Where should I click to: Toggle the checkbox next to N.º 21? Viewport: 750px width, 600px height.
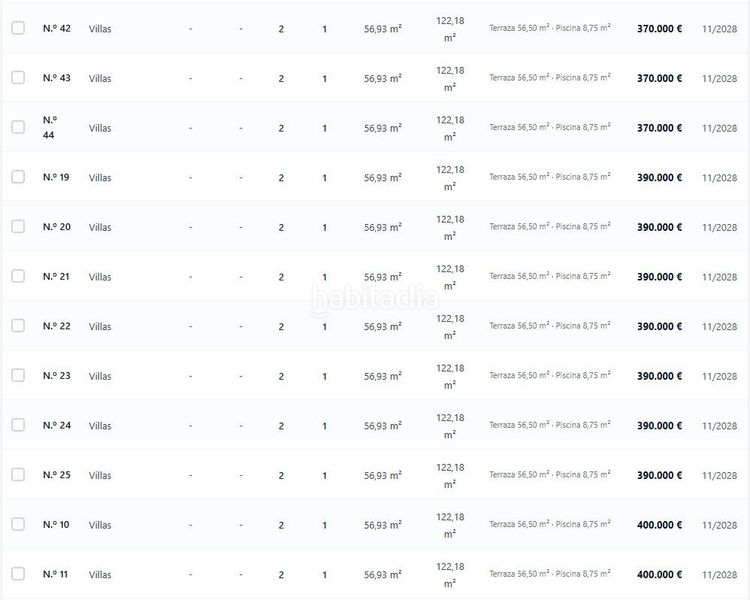pyautogui.click(x=18, y=276)
